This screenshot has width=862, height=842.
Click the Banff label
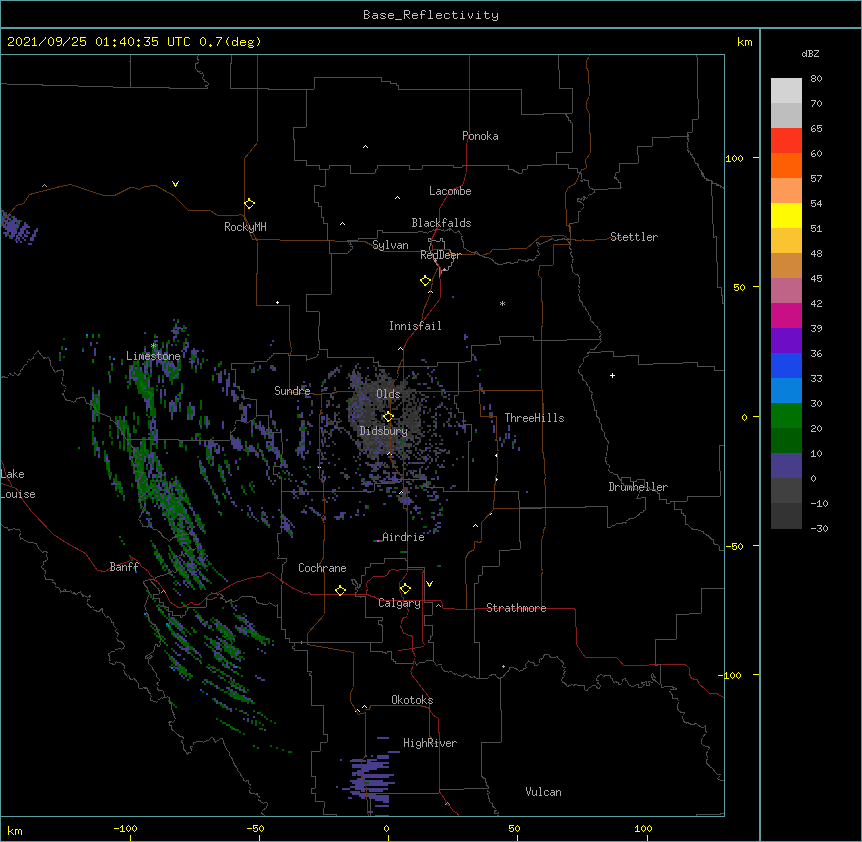(124, 567)
